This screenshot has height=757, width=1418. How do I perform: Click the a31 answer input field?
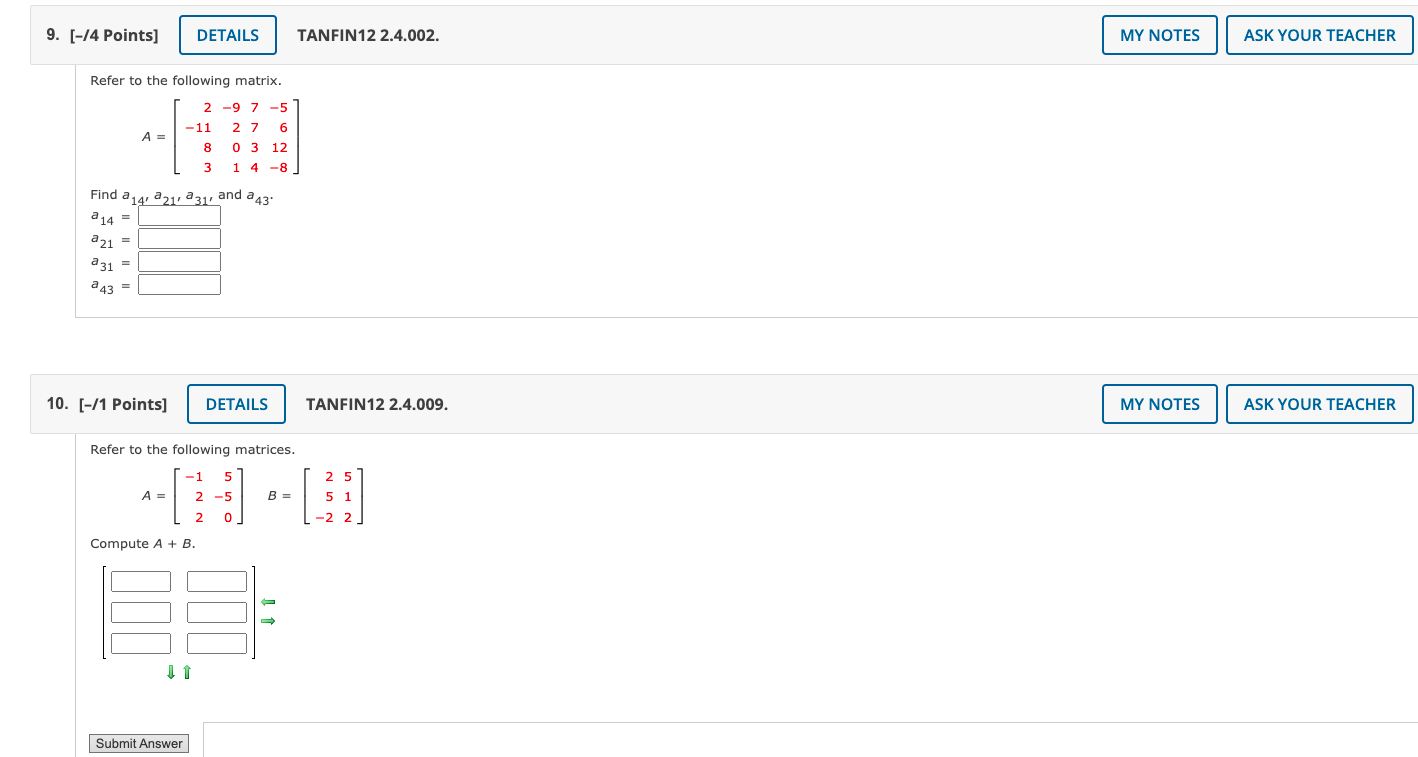coord(179,261)
